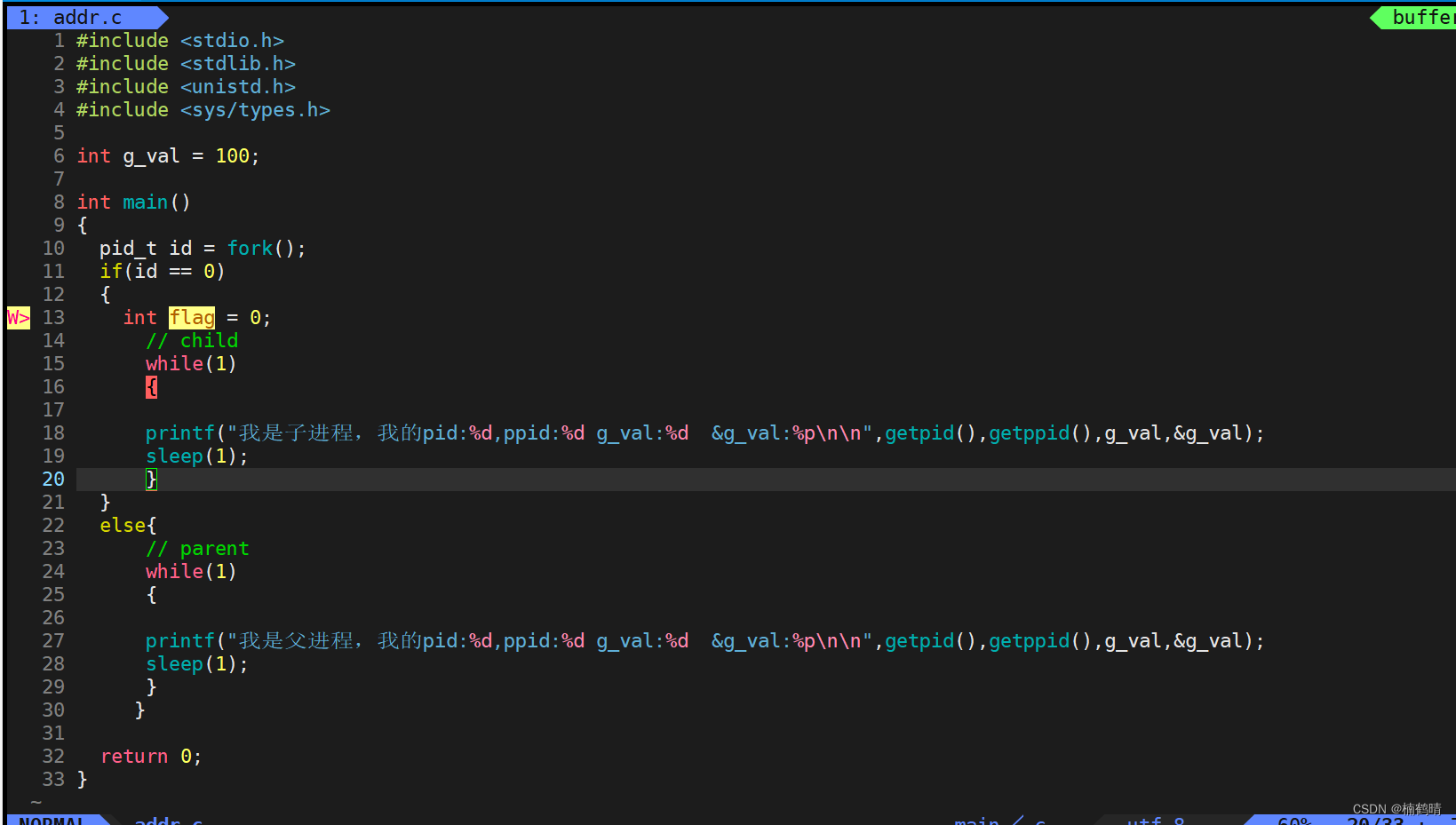
Task: Click 'sleep' on line 19
Action: coord(174,456)
